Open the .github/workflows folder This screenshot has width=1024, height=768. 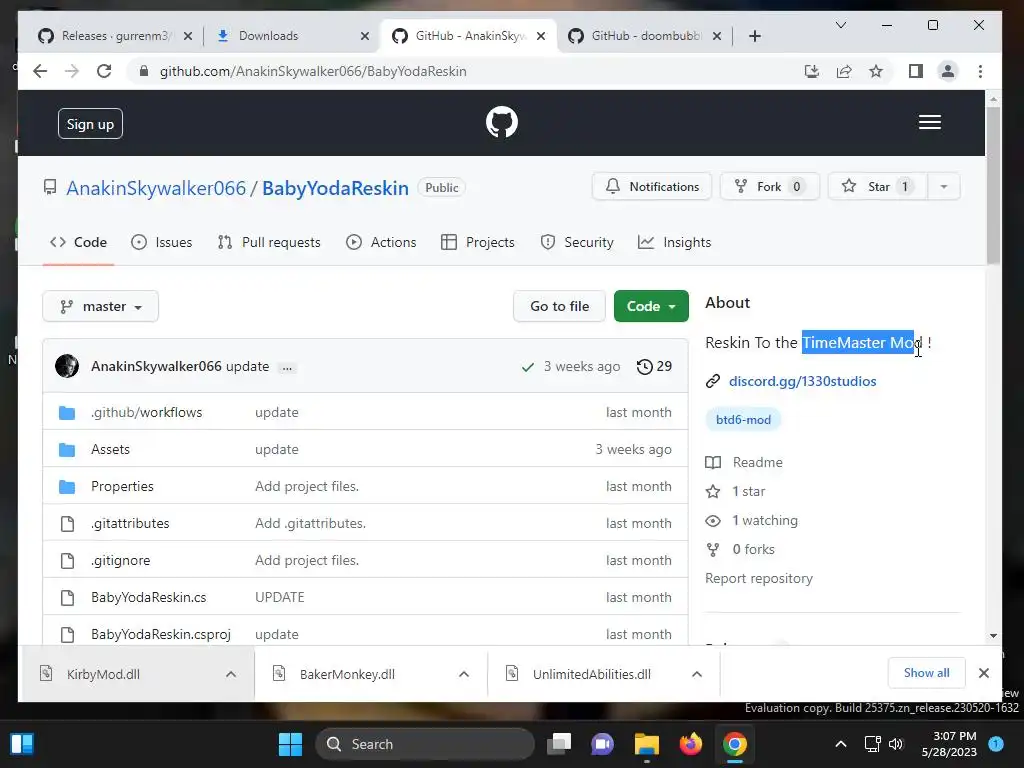click(x=146, y=413)
